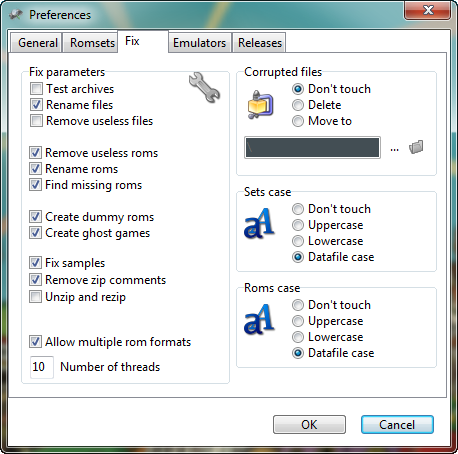Select Lowercase under Roms case
Screen dimensions: 458x454
click(298, 337)
